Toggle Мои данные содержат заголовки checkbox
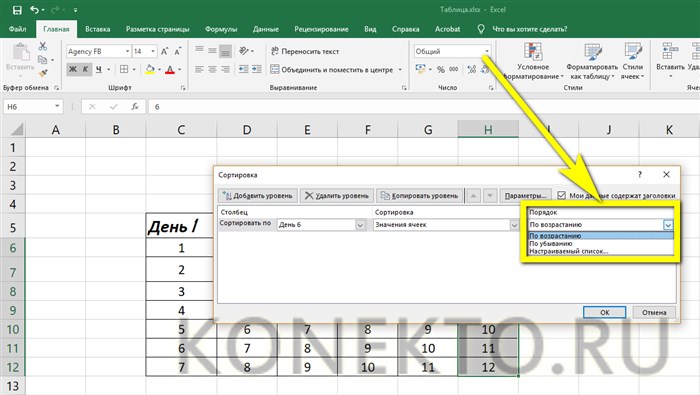Viewport: 700px width, 395px height. pos(562,195)
